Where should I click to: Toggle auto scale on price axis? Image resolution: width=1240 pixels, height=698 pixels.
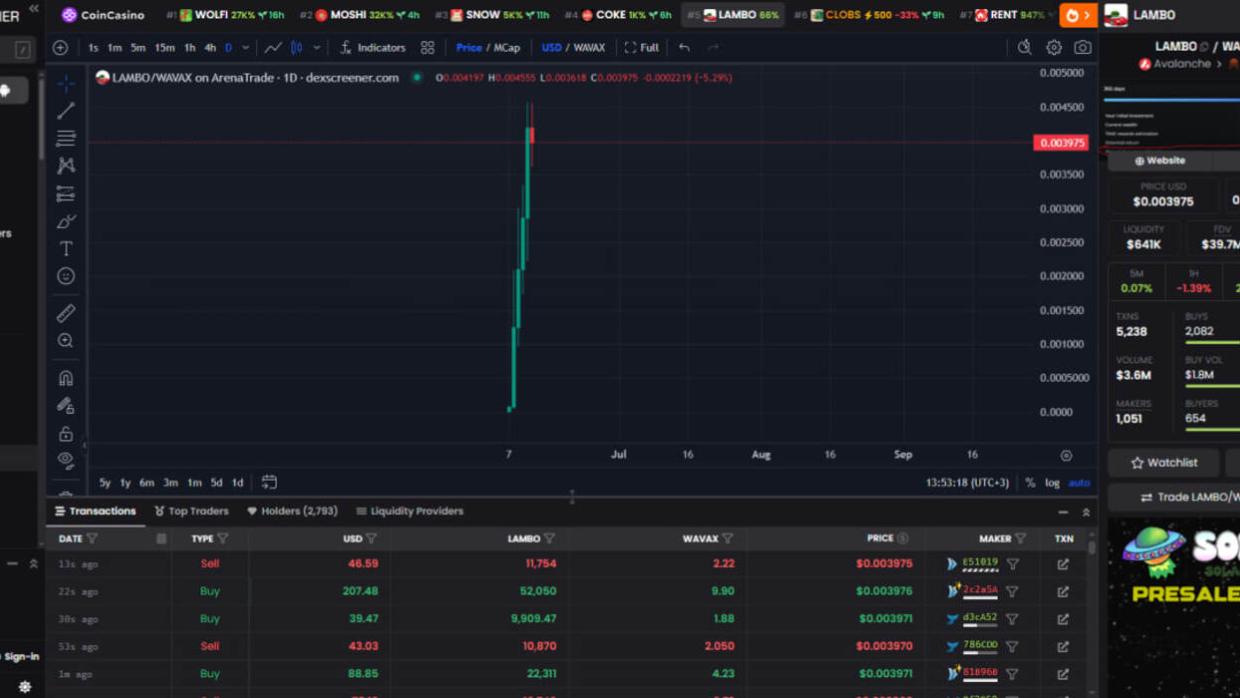(1079, 483)
